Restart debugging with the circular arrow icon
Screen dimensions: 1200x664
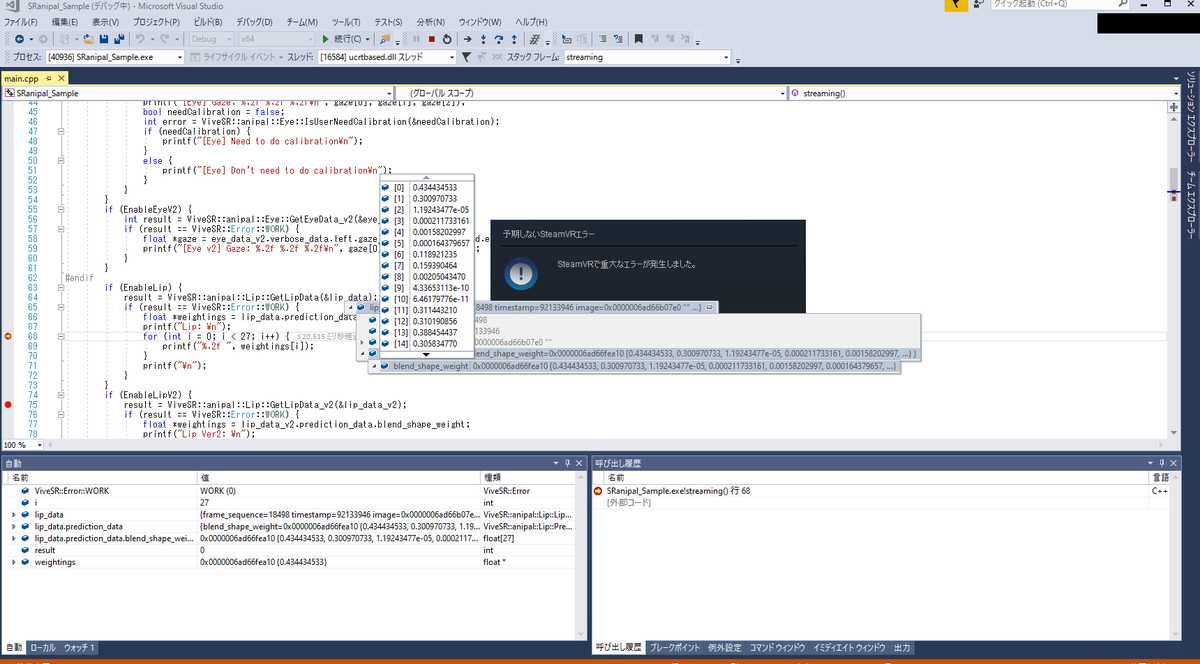[446, 39]
